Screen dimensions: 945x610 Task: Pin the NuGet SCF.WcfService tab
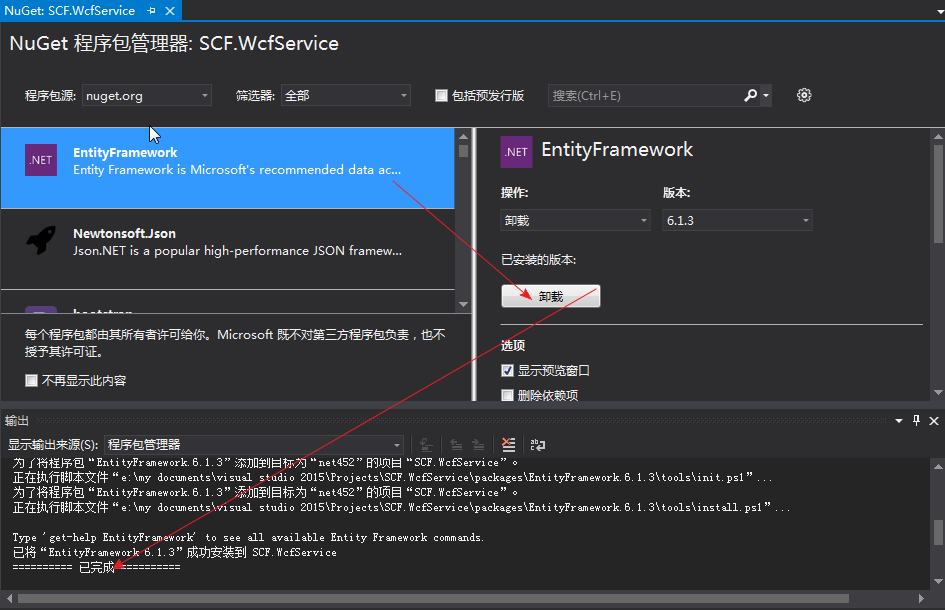pyautogui.click(x=152, y=11)
